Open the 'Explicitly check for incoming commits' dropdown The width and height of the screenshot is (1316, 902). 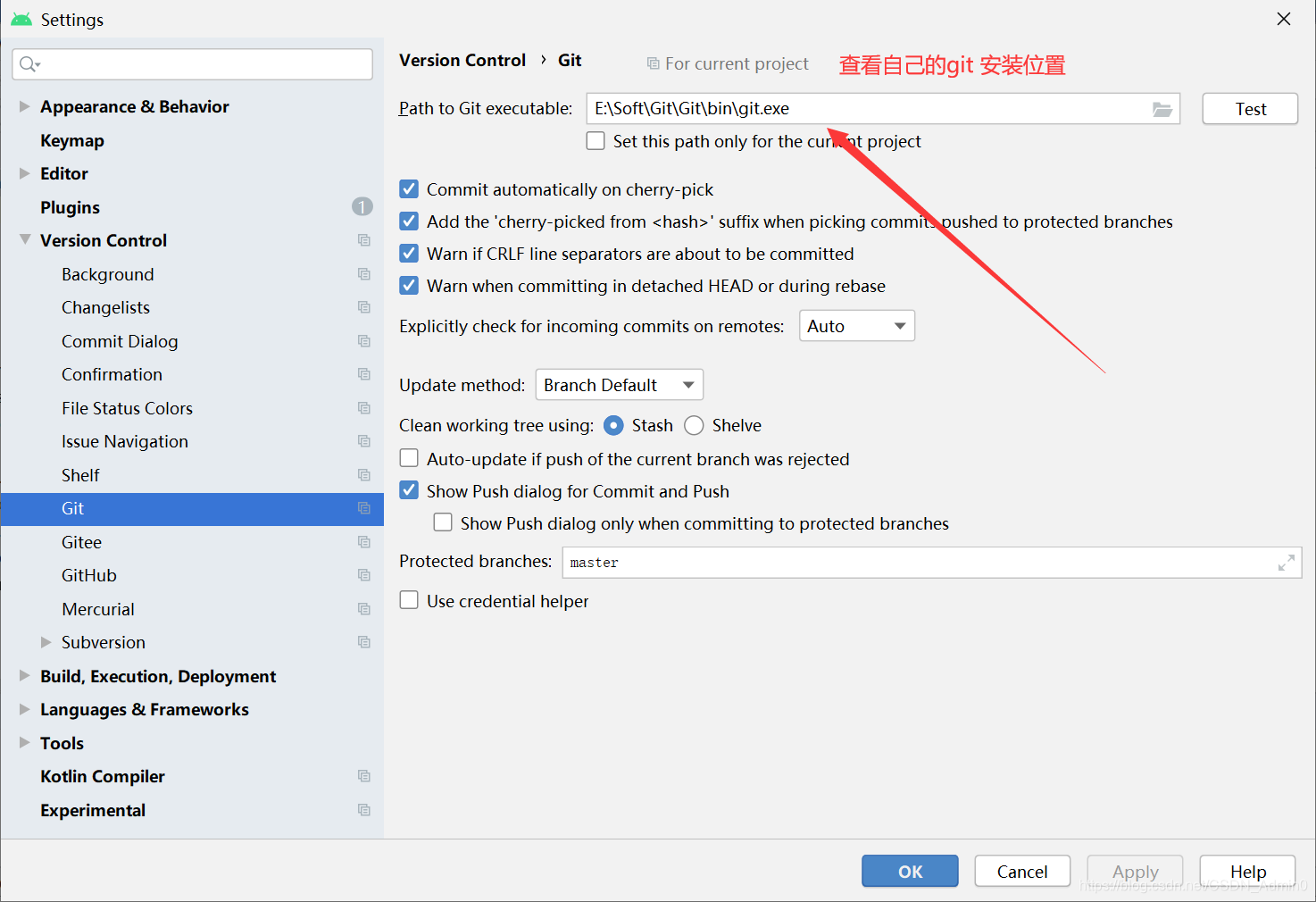[856, 325]
